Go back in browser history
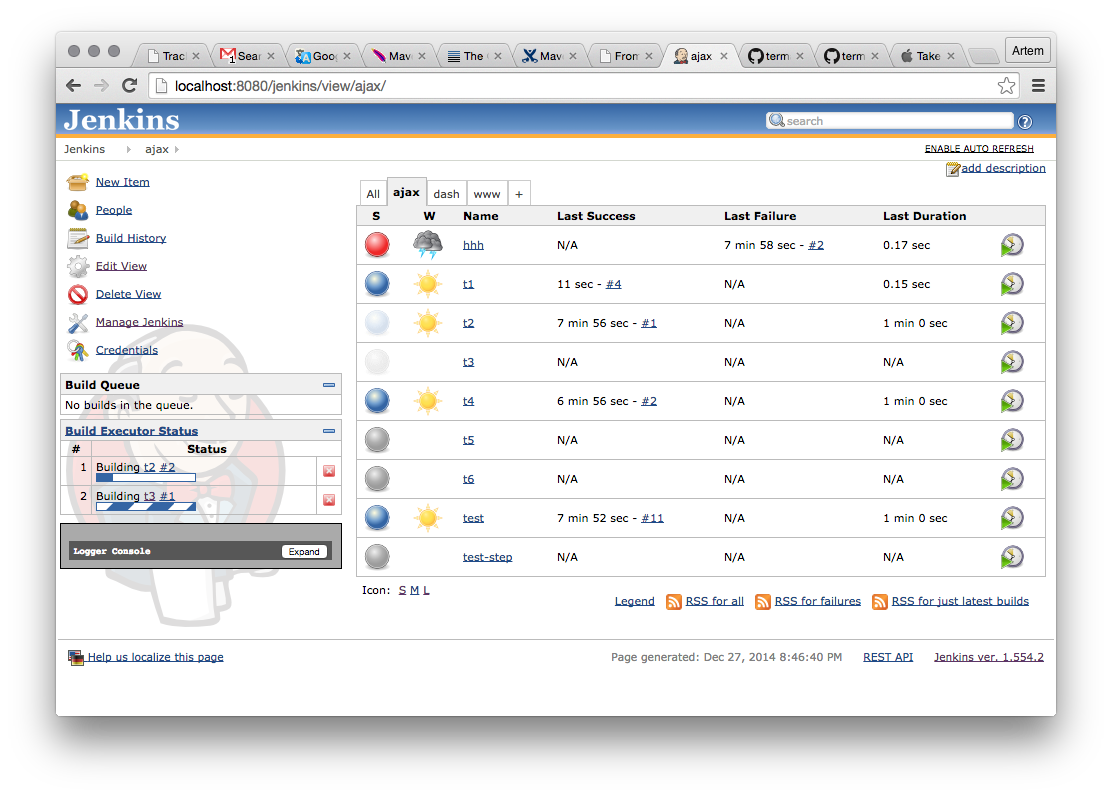 (x=73, y=86)
